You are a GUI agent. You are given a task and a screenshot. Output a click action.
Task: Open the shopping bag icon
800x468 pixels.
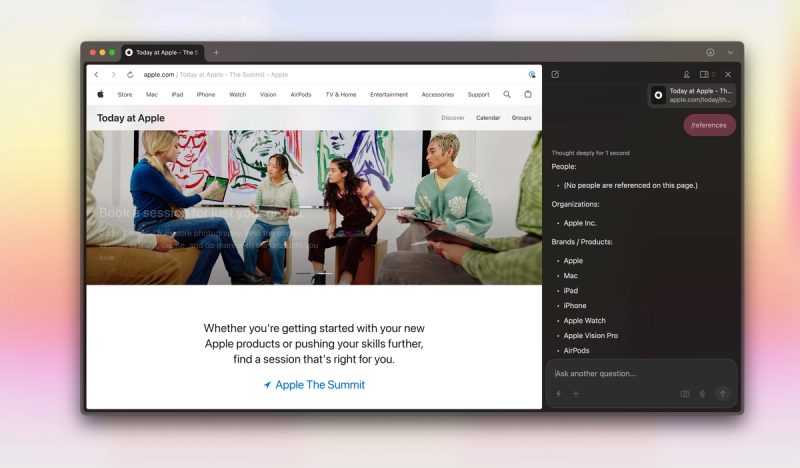coord(528,94)
